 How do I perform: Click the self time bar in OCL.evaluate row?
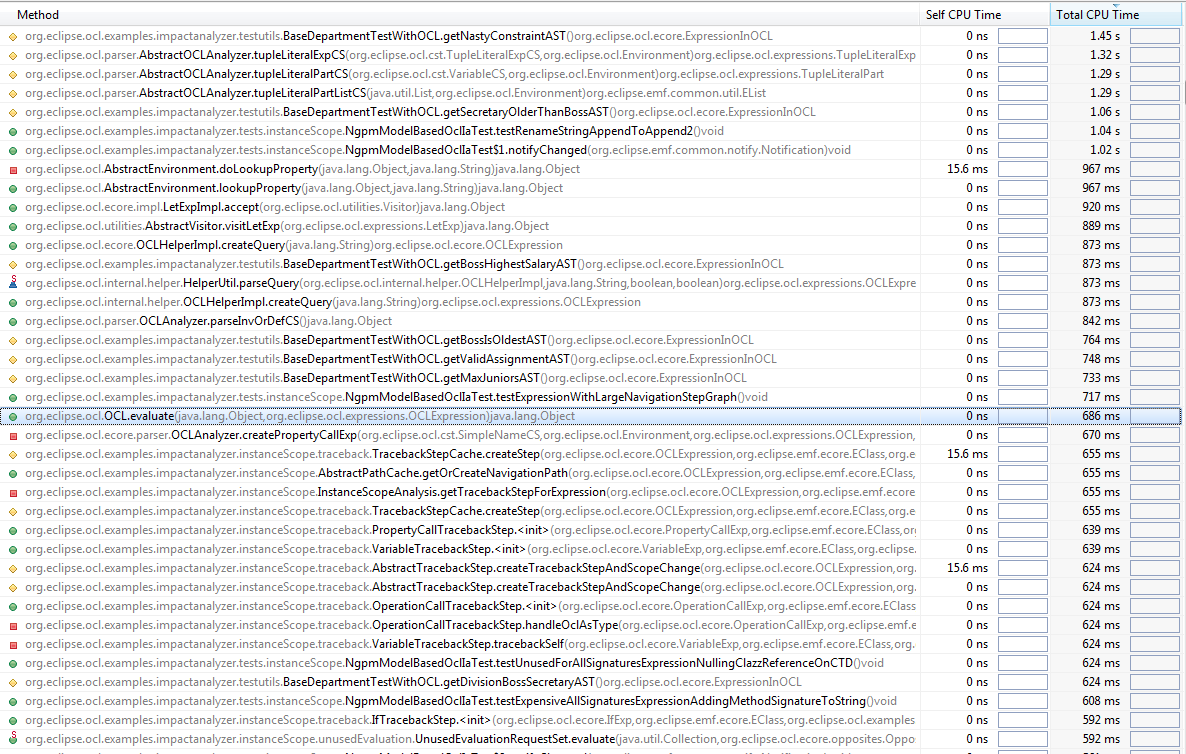[x=1023, y=416]
